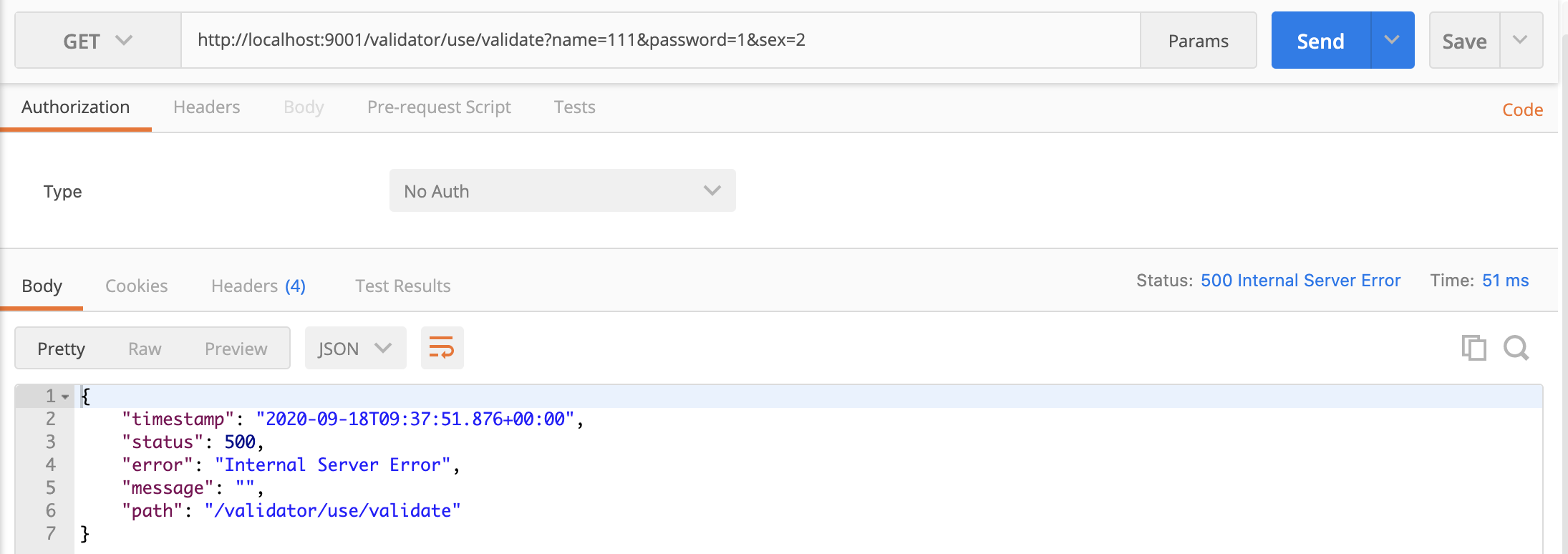Open the GET method dropdown

[x=97, y=41]
